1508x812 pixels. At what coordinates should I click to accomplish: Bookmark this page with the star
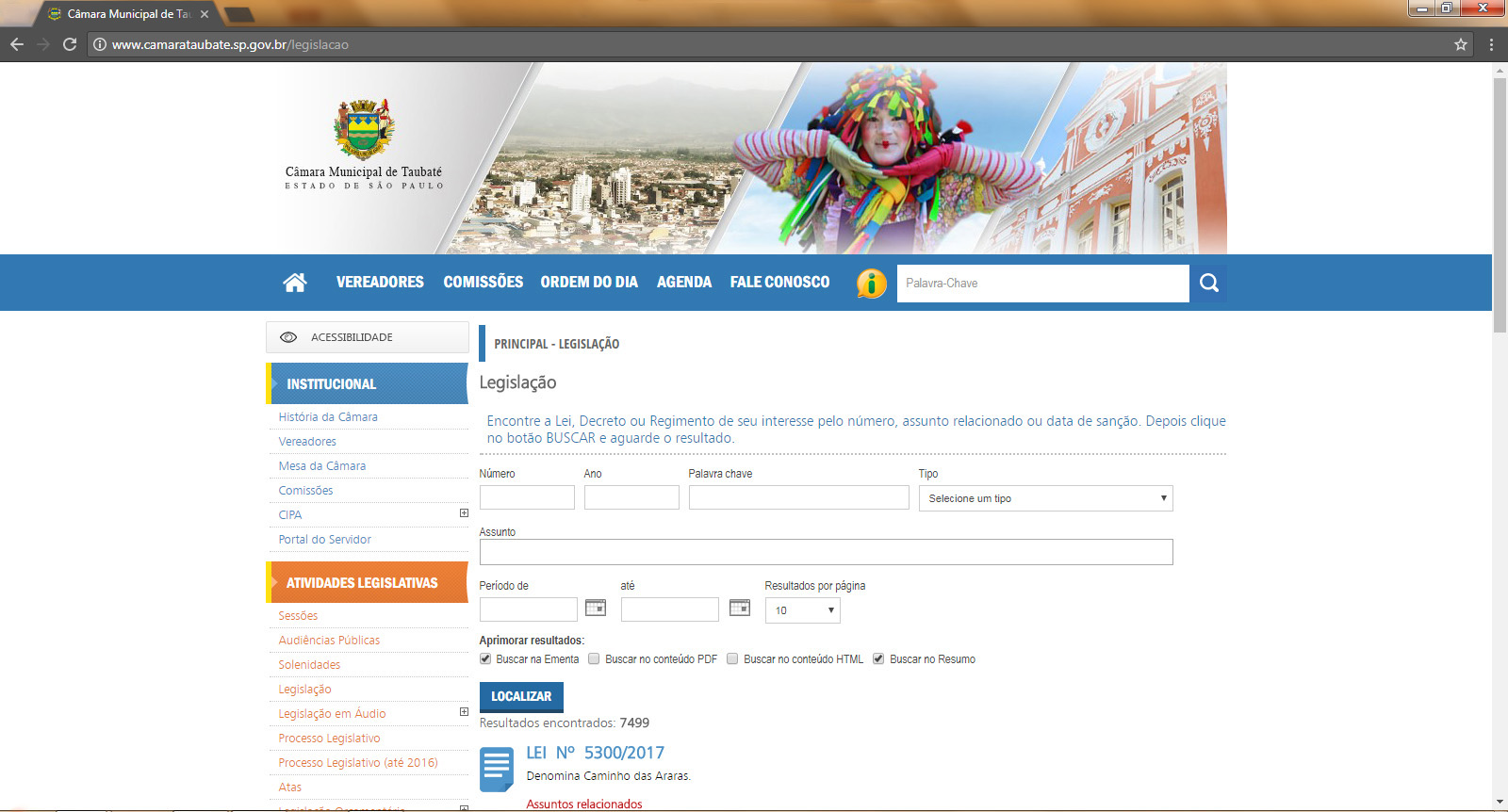click(x=1461, y=44)
